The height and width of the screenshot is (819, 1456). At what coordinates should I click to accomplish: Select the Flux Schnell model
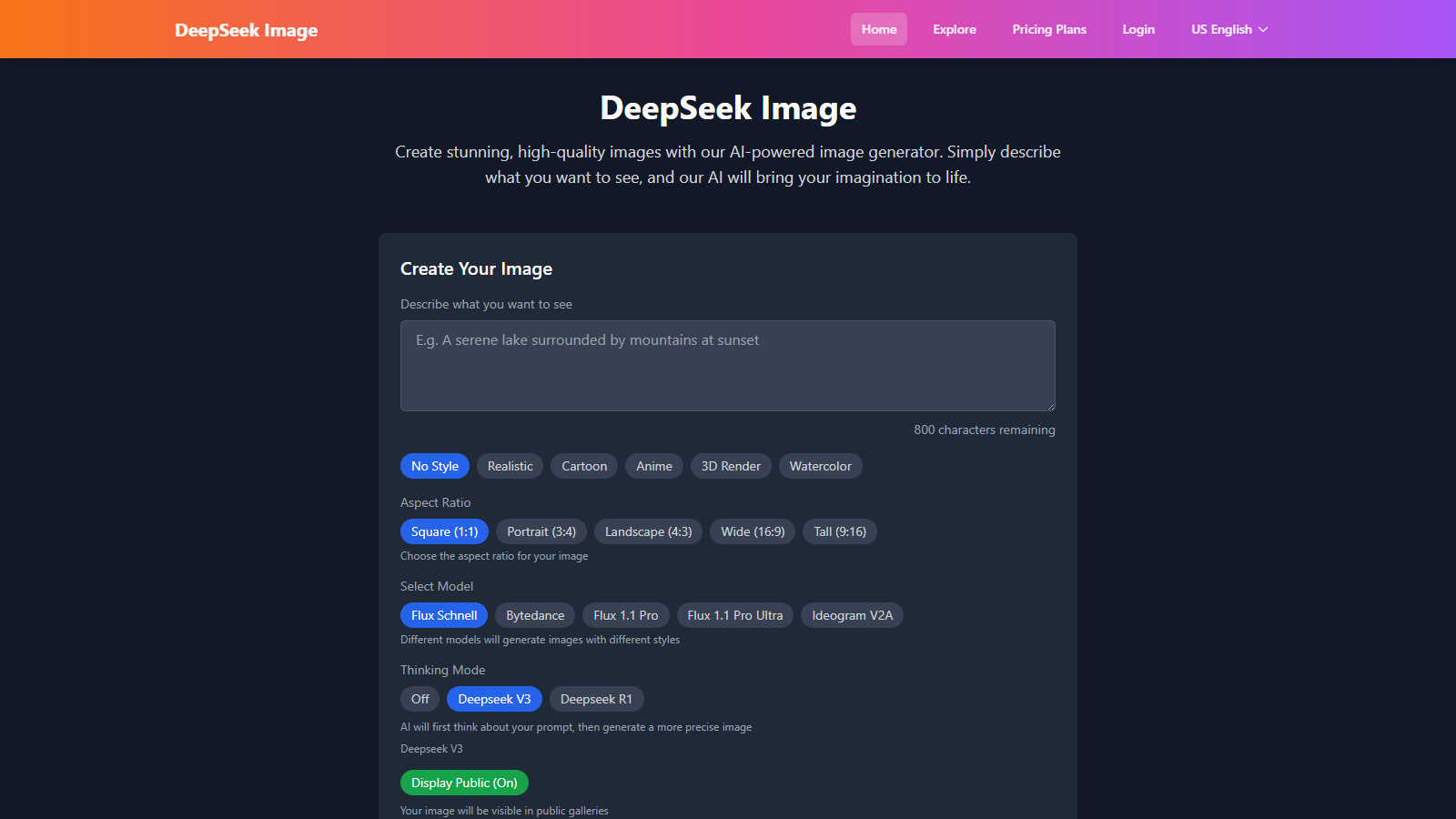coord(444,615)
